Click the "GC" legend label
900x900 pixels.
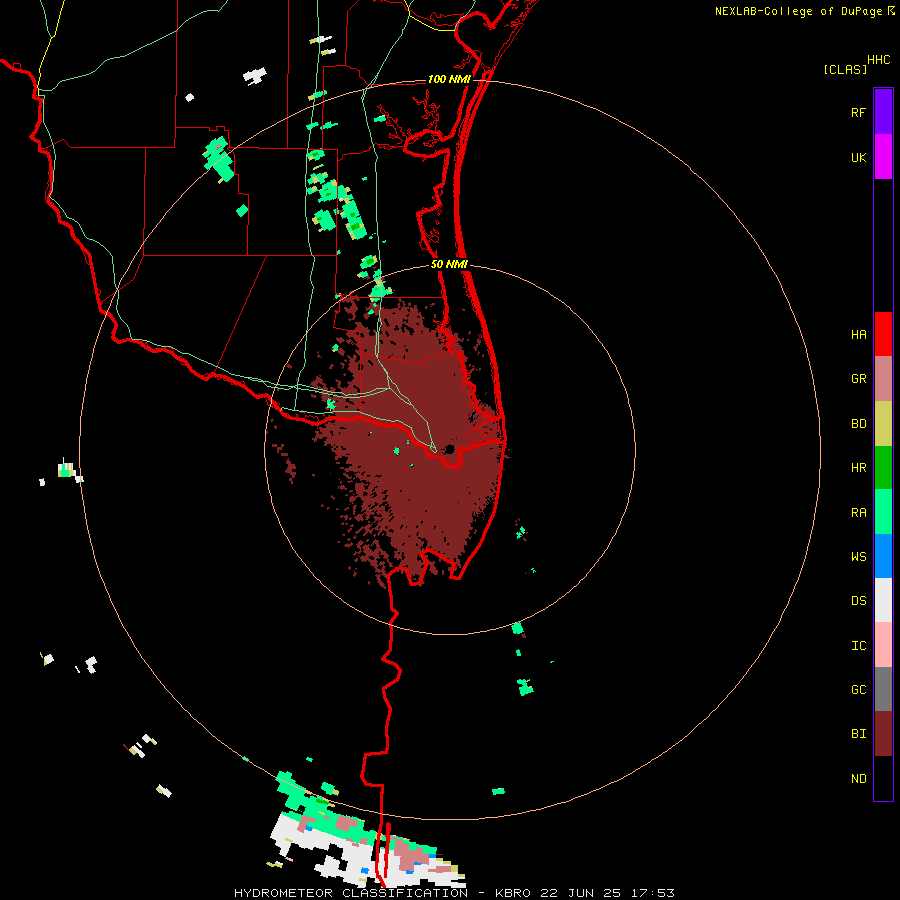coord(858,689)
